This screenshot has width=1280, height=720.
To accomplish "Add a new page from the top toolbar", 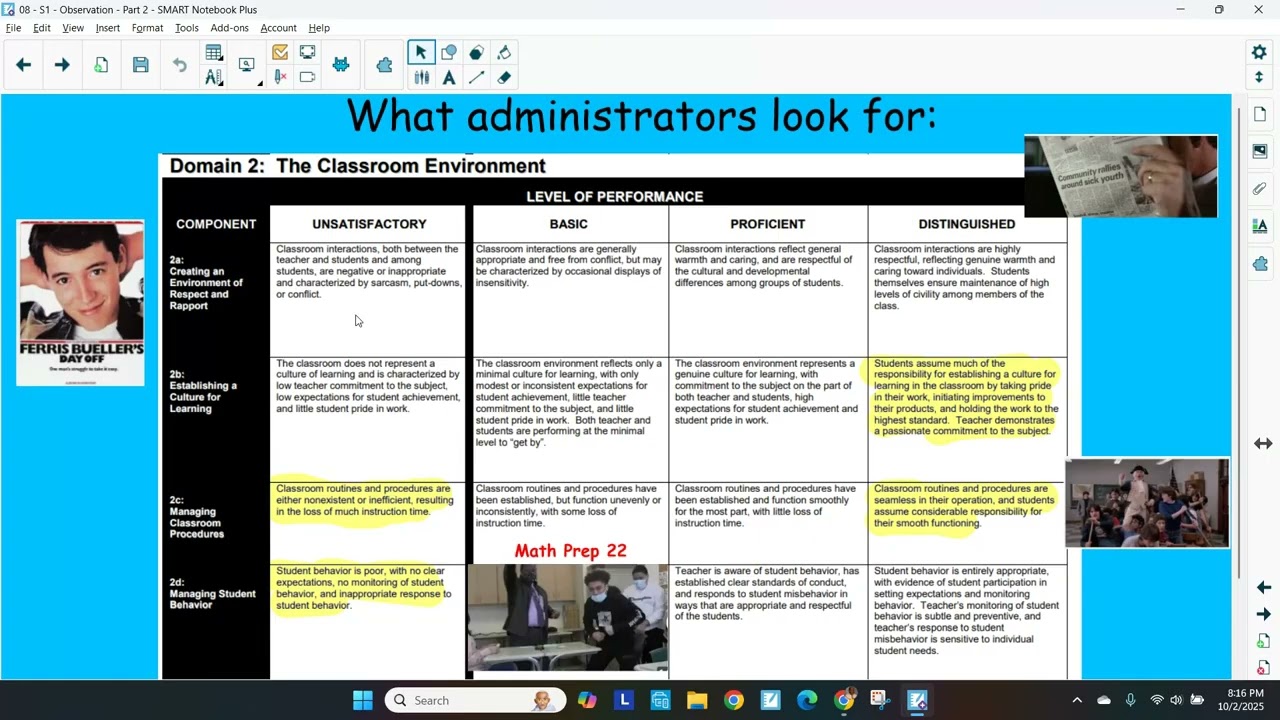I will [x=101, y=65].
